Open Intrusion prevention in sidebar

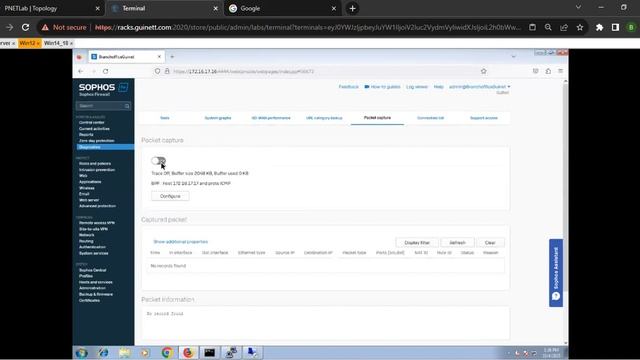click(x=97, y=169)
